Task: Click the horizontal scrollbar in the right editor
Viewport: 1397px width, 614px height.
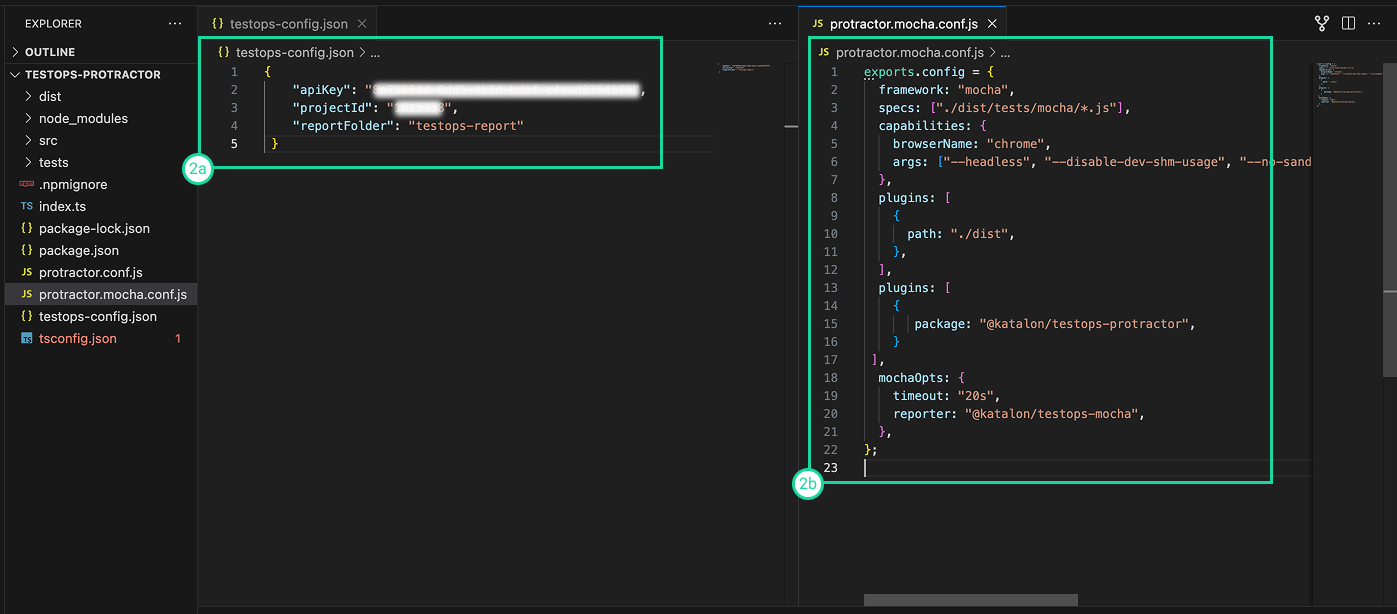Action: pos(970,600)
